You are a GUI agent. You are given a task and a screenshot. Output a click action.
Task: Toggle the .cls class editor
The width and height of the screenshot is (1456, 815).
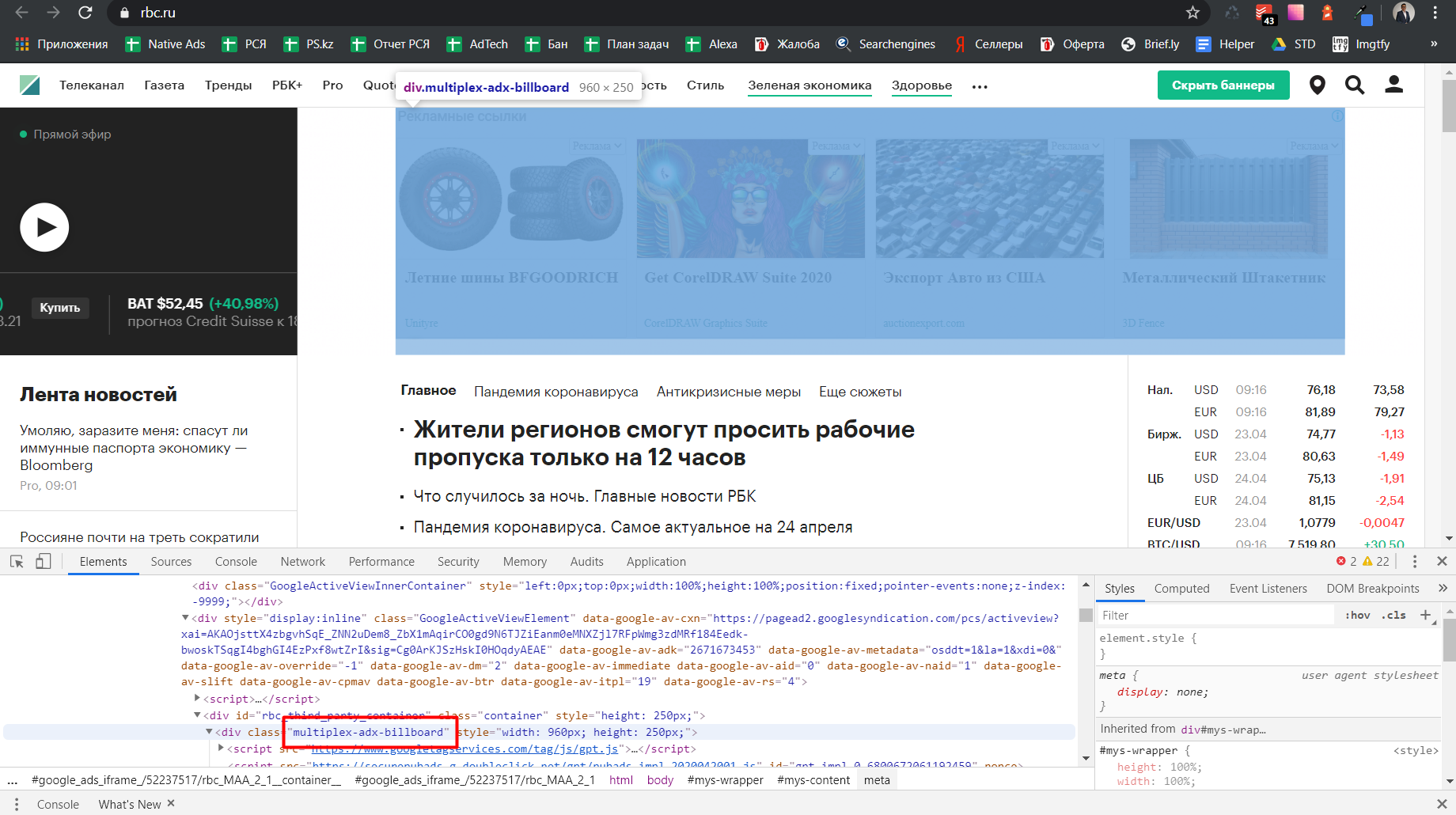(1393, 616)
